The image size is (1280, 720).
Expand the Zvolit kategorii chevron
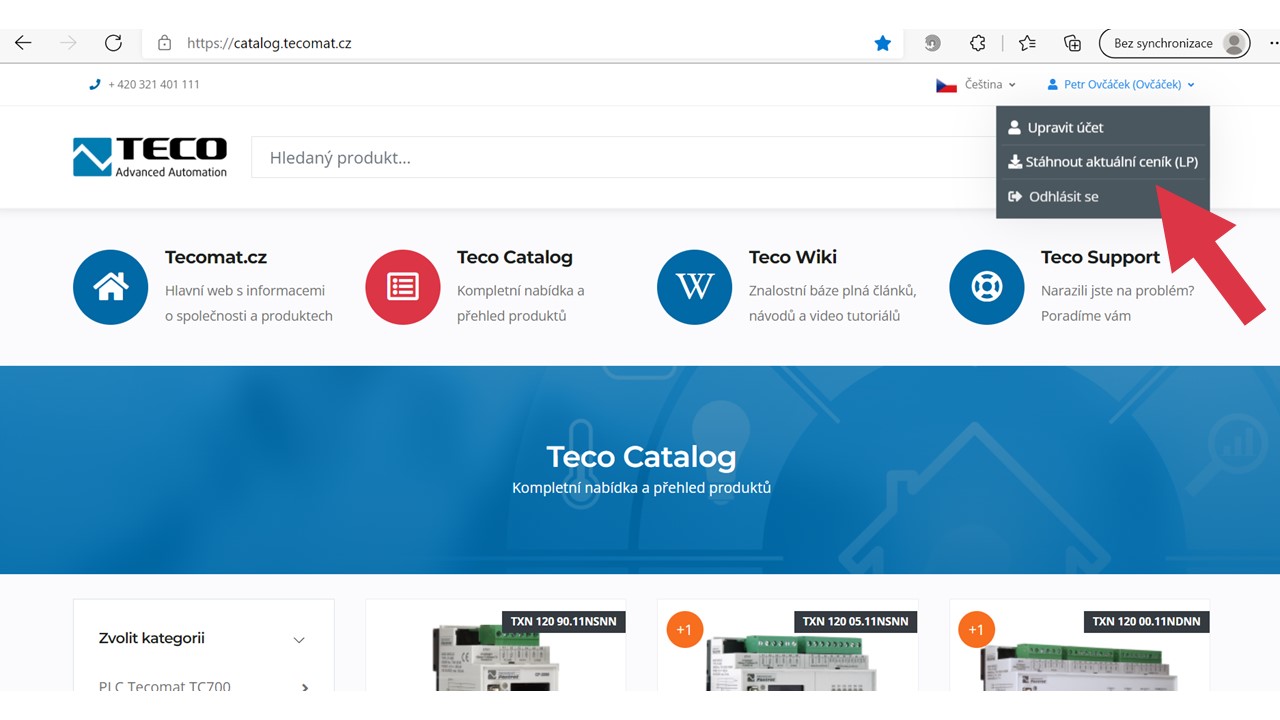(x=298, y=640)
